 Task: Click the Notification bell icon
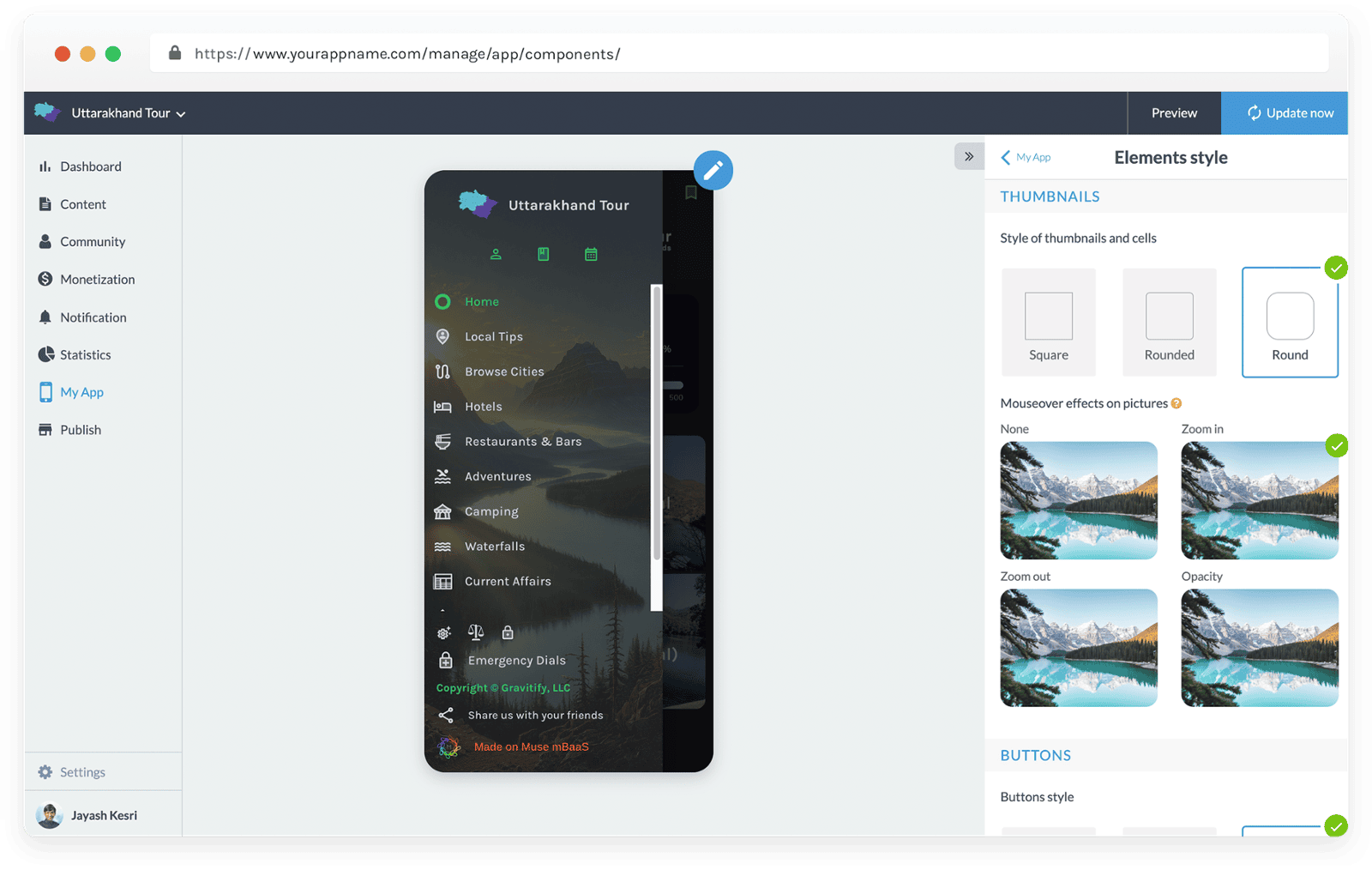click(45, 317)
